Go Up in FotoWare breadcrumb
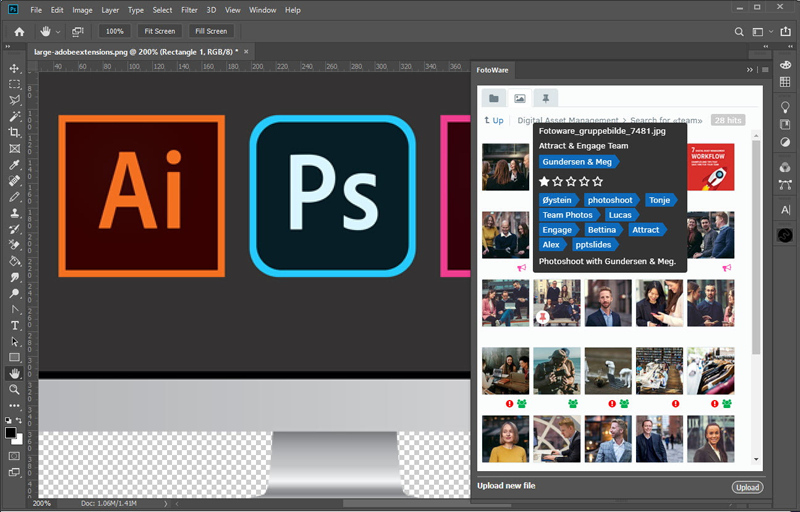The width and height of the screenshot is (800, 512). tap(494, 120)
